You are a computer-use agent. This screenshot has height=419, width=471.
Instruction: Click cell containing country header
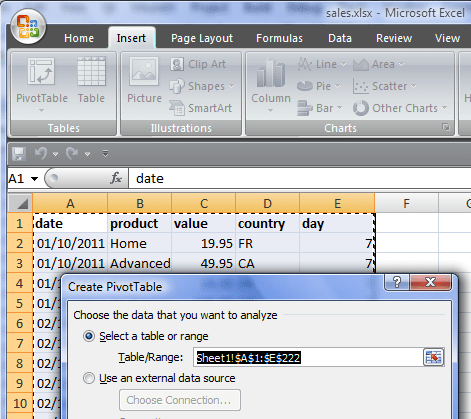[267, 223]
